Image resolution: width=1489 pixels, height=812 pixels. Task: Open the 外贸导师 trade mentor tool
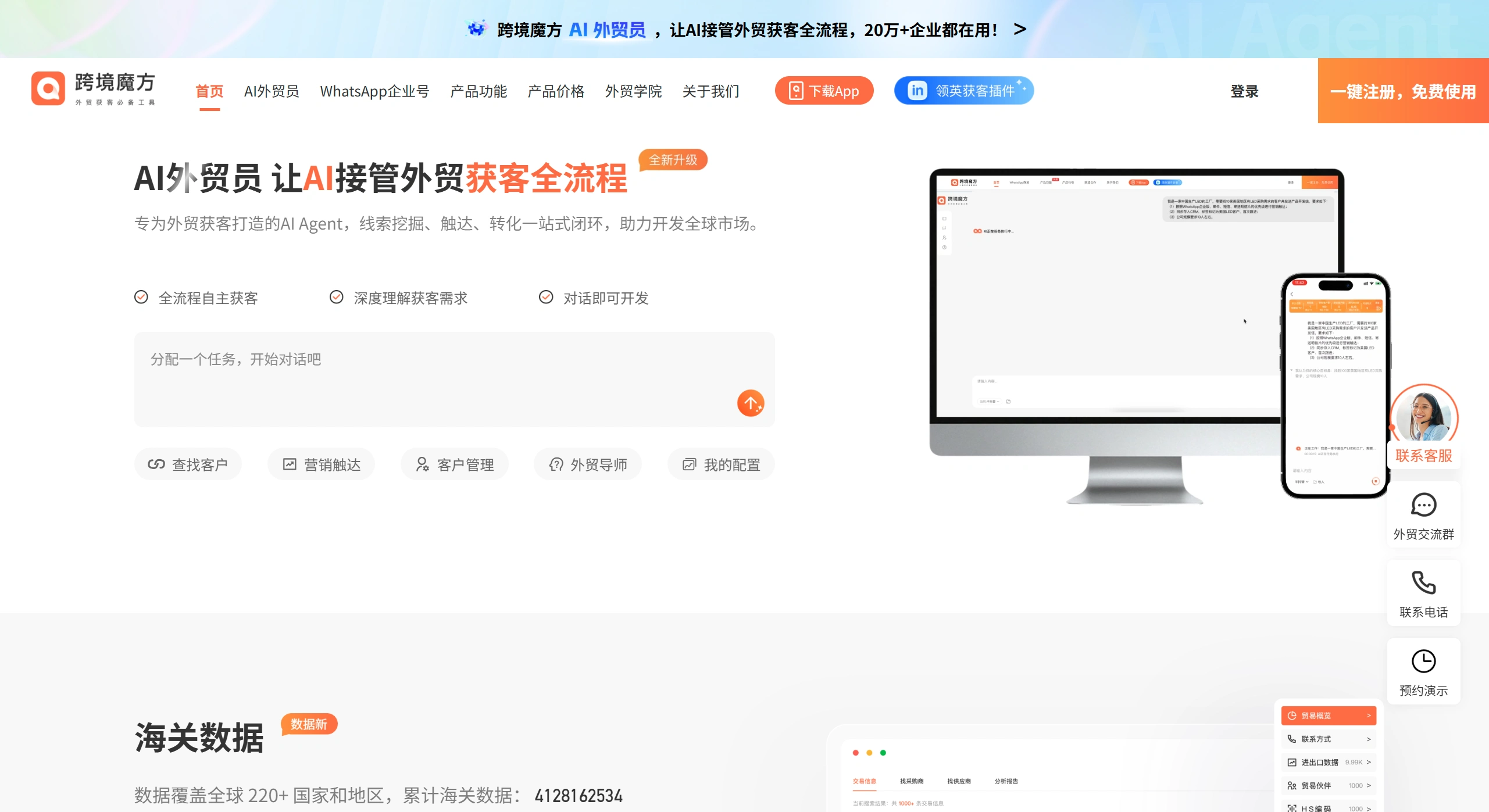(x=587, y=464)
